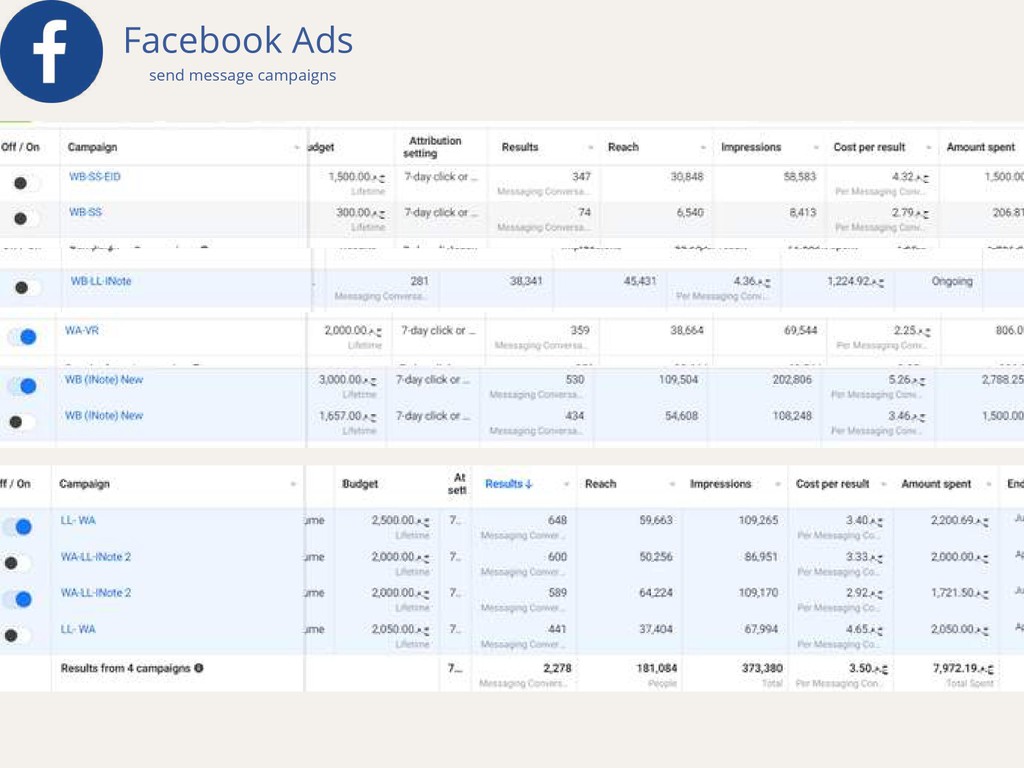Image resolution: width=1024 pixels, height=768 pixels.
Task: Click the Attribution setting column header
Action: [x=432, y=147]
